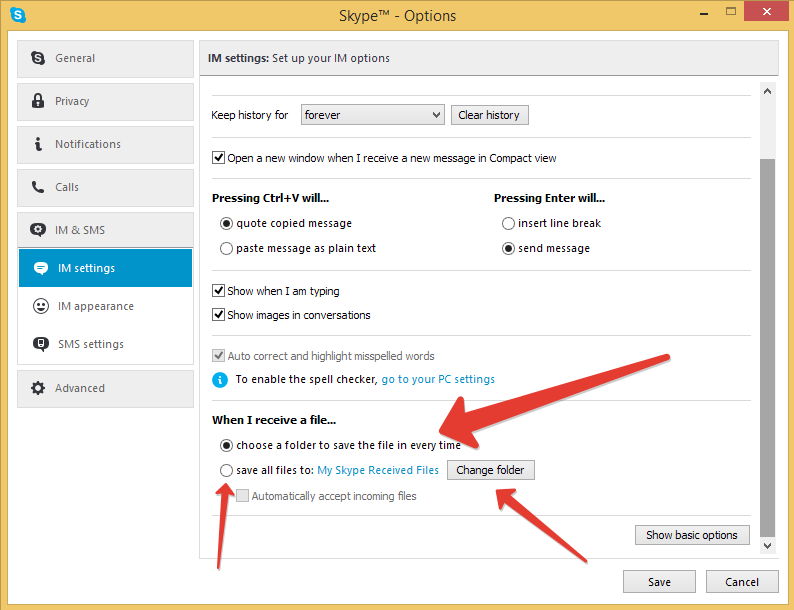Click the vertical scrollbar thumb
Viewport: 794px width, 610px height.
pyautogui.click(x=768, y=347)
